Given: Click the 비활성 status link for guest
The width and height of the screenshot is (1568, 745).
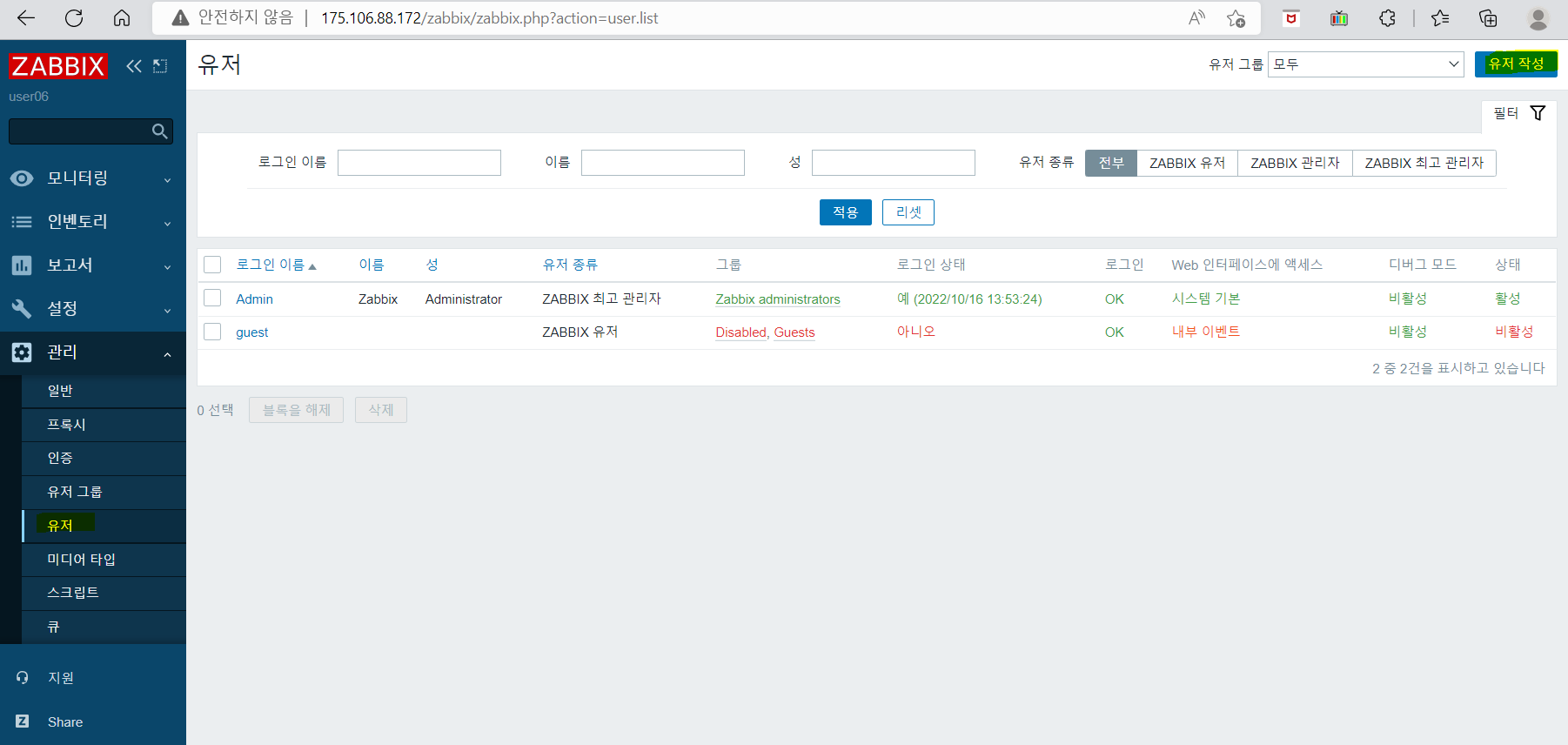Looking at the screenshot, I should (1514, 332).
